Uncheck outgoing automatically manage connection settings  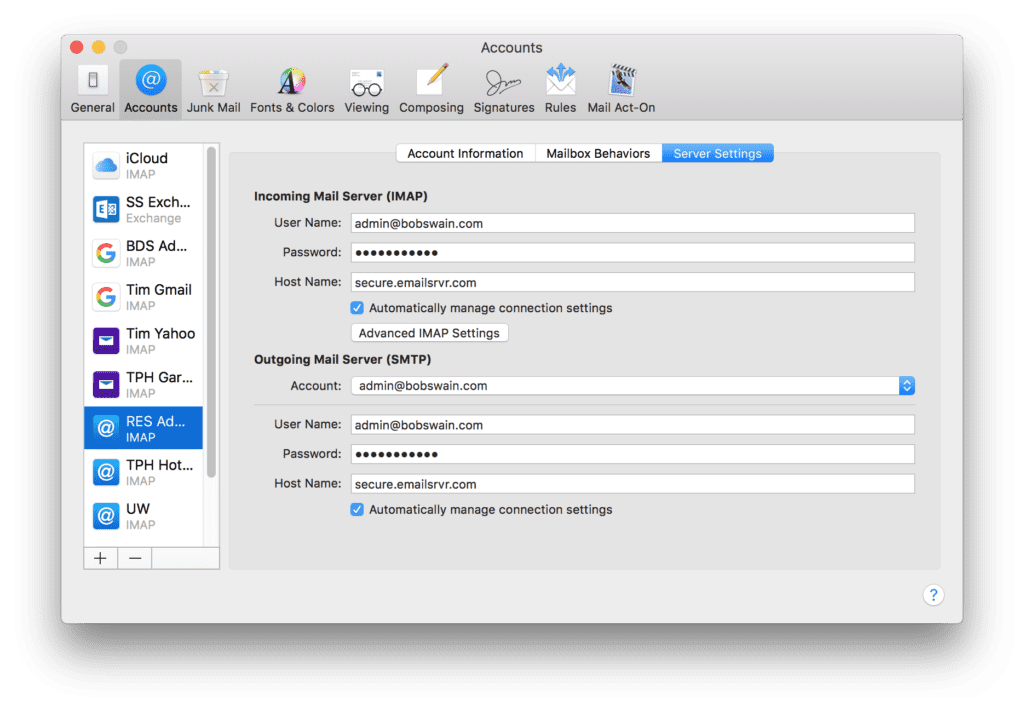click(357, 509)
